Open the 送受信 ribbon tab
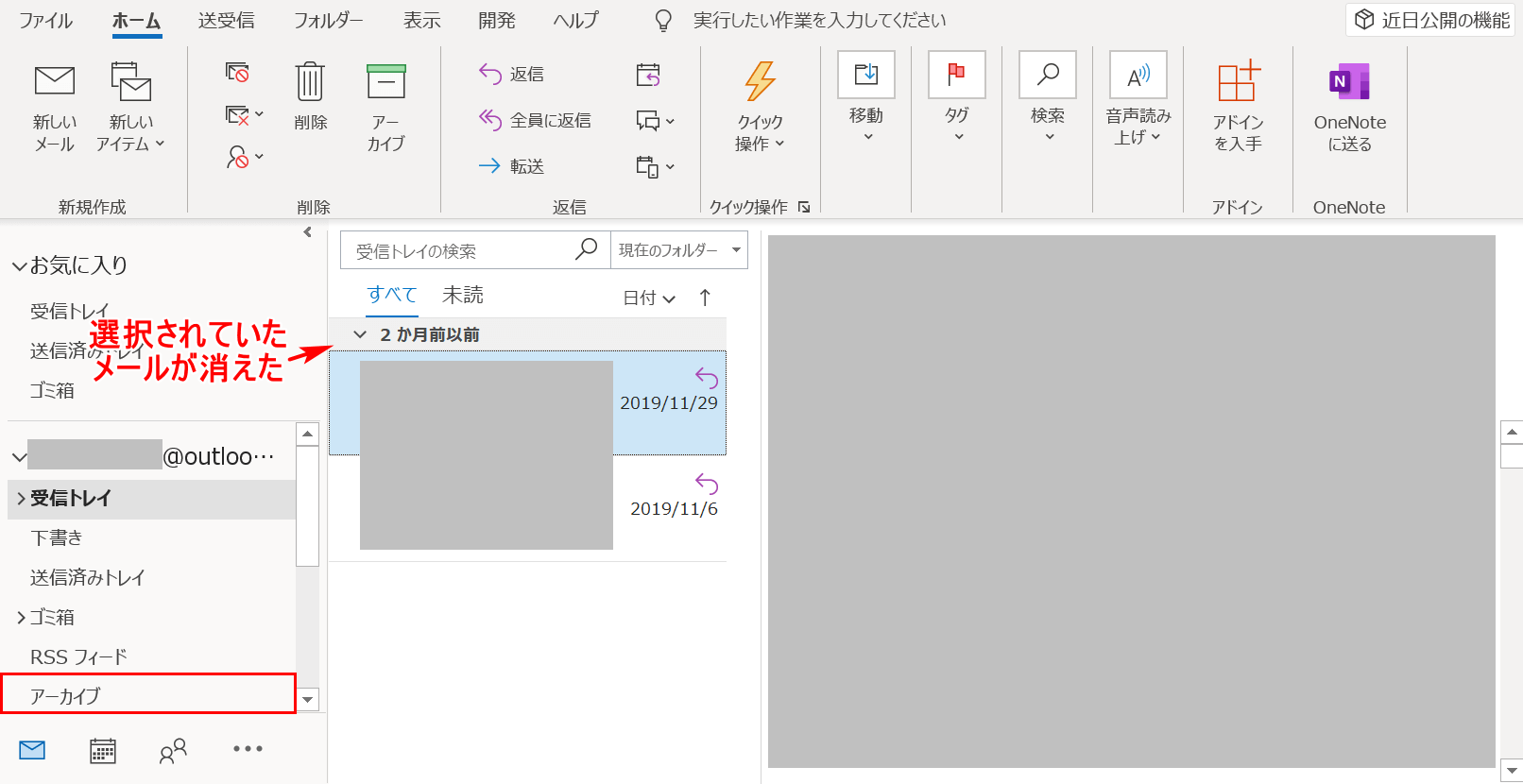 (x=226, y=21)
